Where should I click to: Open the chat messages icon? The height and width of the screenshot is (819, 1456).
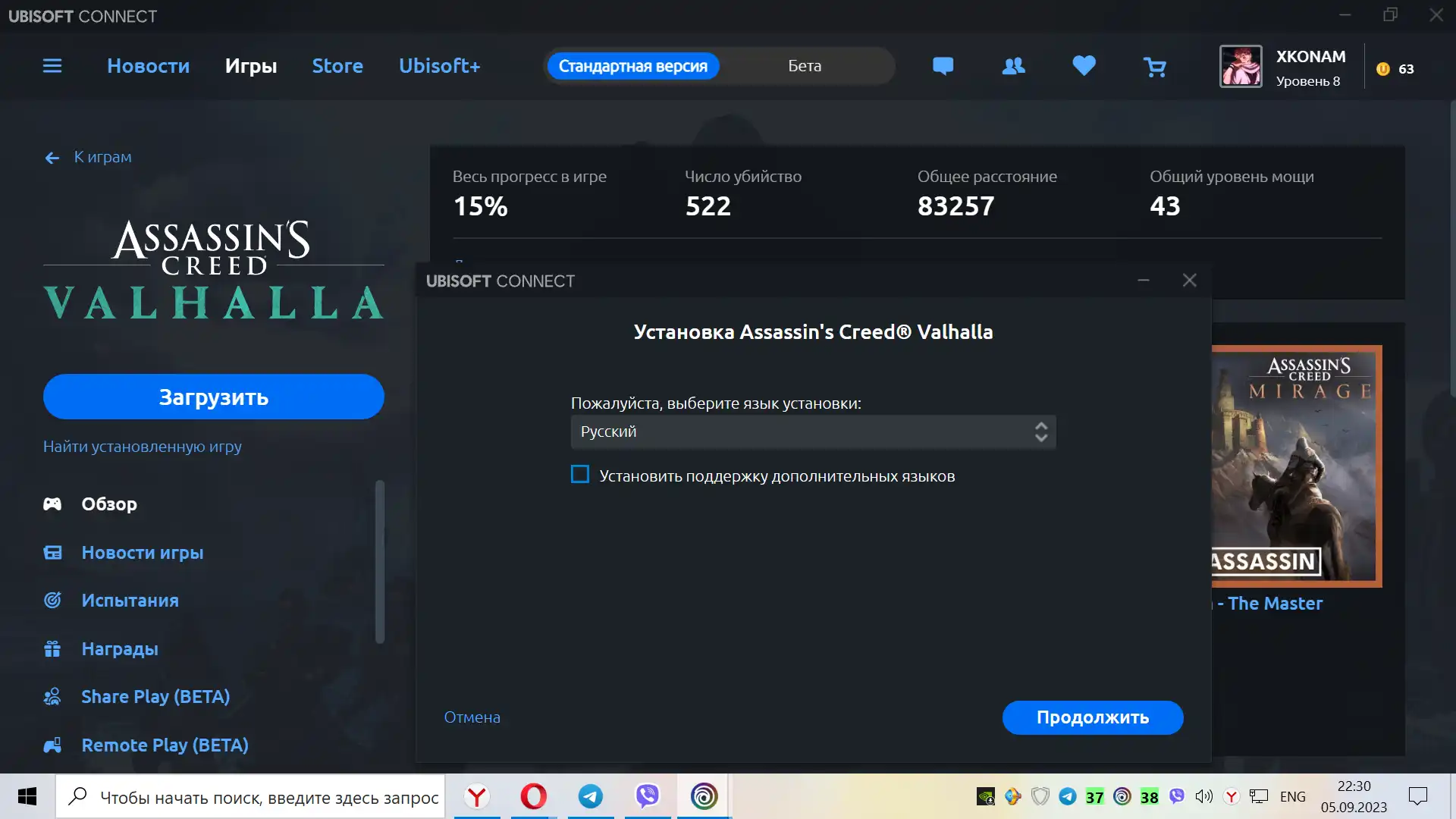[943, 66]
